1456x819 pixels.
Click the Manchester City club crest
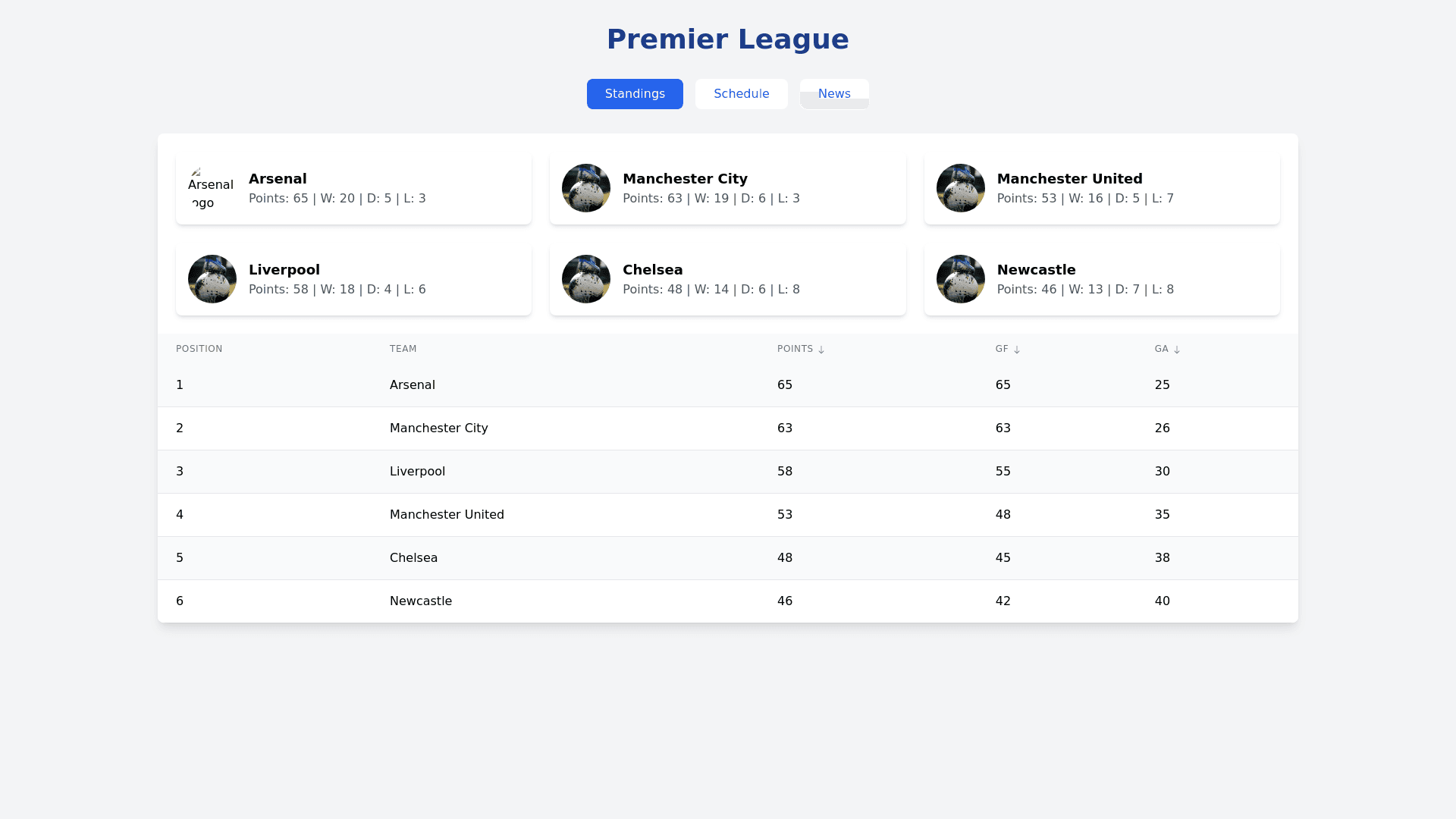click(x=585, y=187)
